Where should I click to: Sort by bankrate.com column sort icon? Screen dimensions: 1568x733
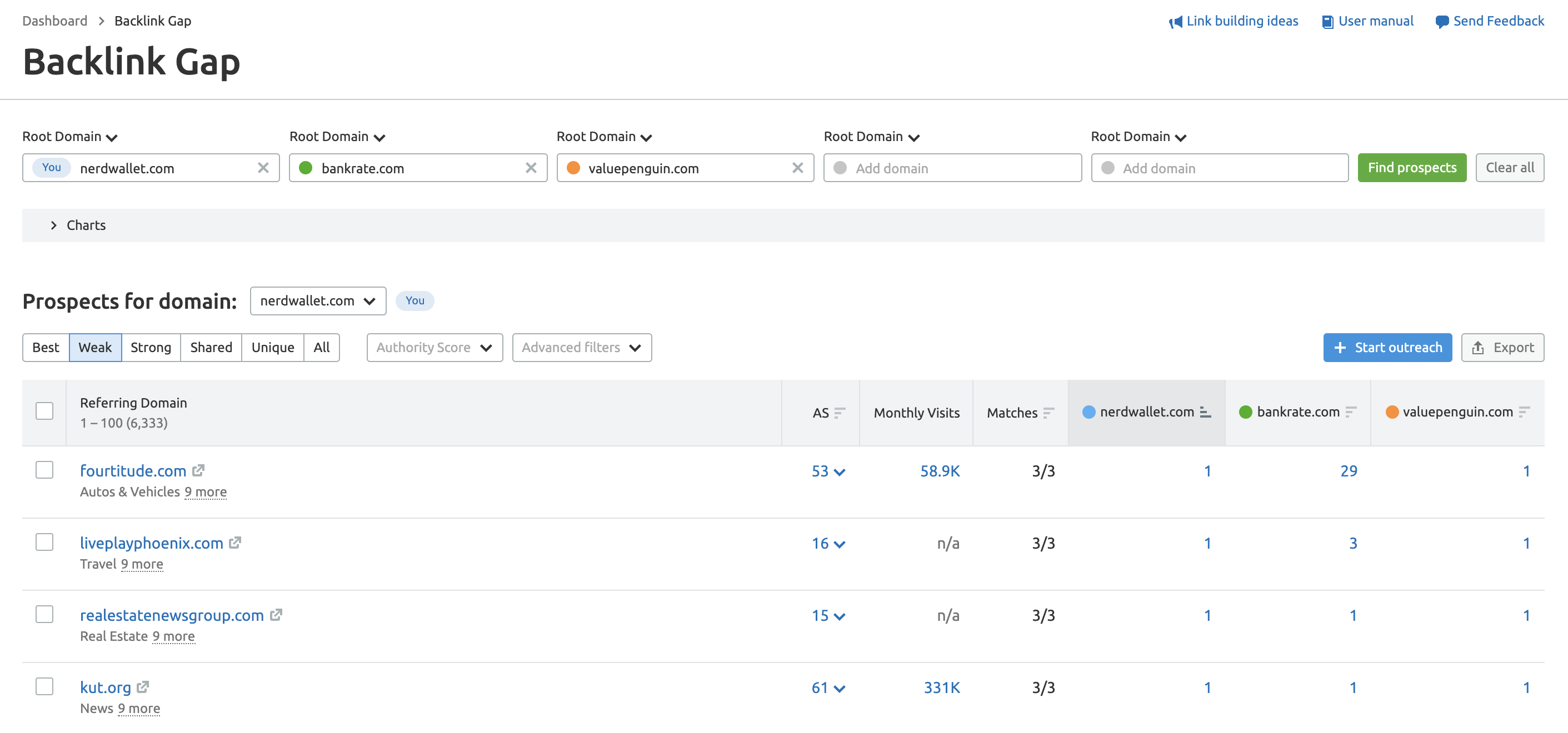coord(1351,412)
